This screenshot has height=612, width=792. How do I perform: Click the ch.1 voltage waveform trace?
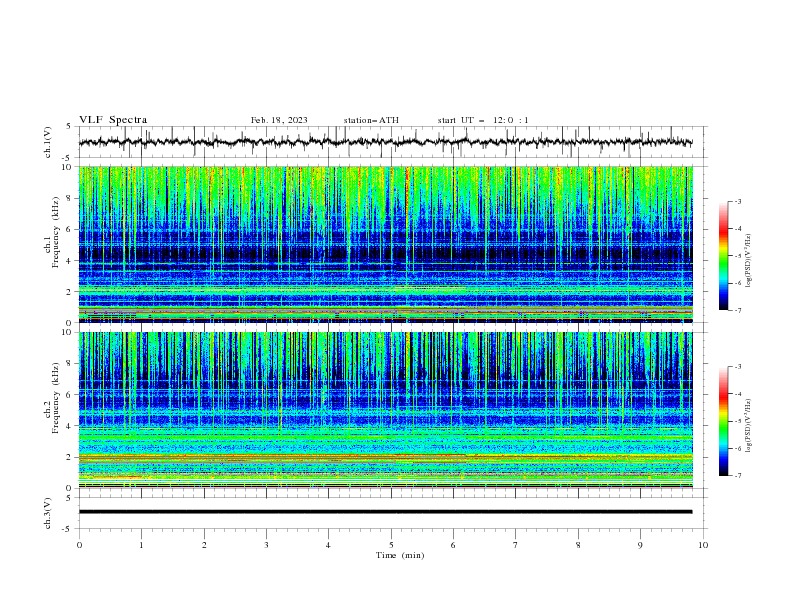tap(385, 142)
